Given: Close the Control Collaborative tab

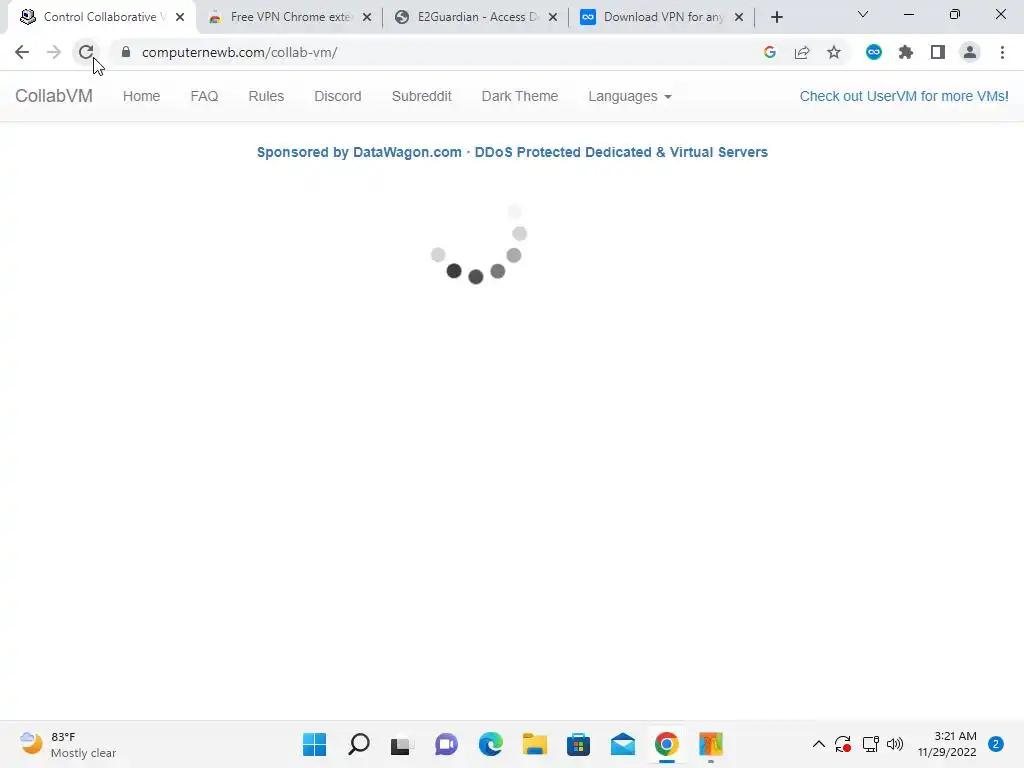Looking at the screenshot, I should (x=180, y=17).
